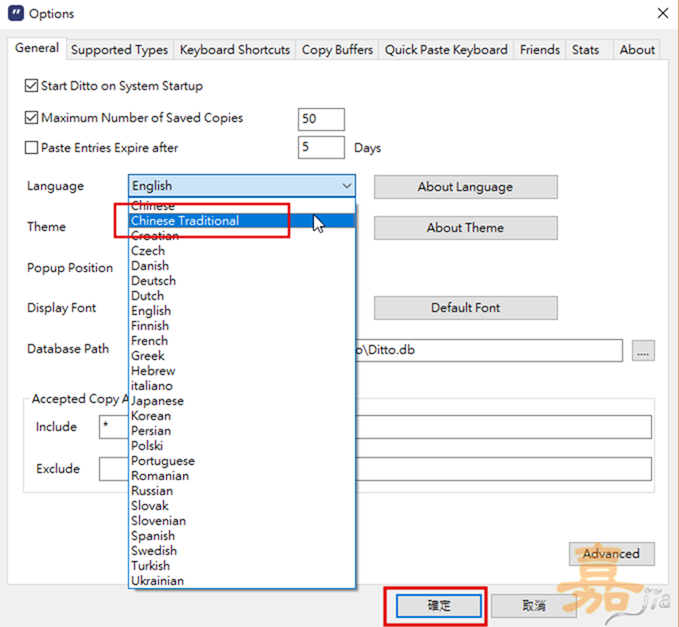This screenshot has width=679, height=627.
Task: Open the Keyboard Shortcuts tab
Action: (x=235, y=50)
